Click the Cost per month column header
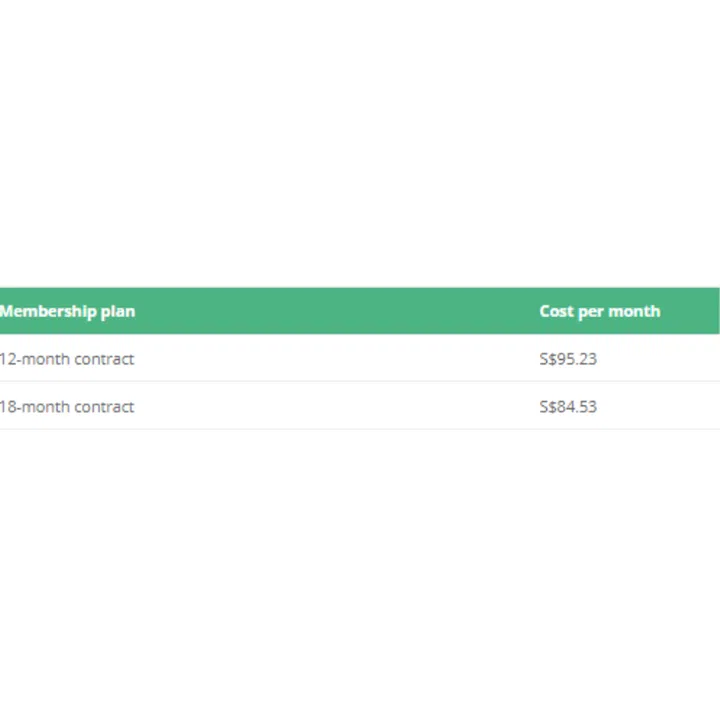720x720 pixels. click(x=599, y=311)
